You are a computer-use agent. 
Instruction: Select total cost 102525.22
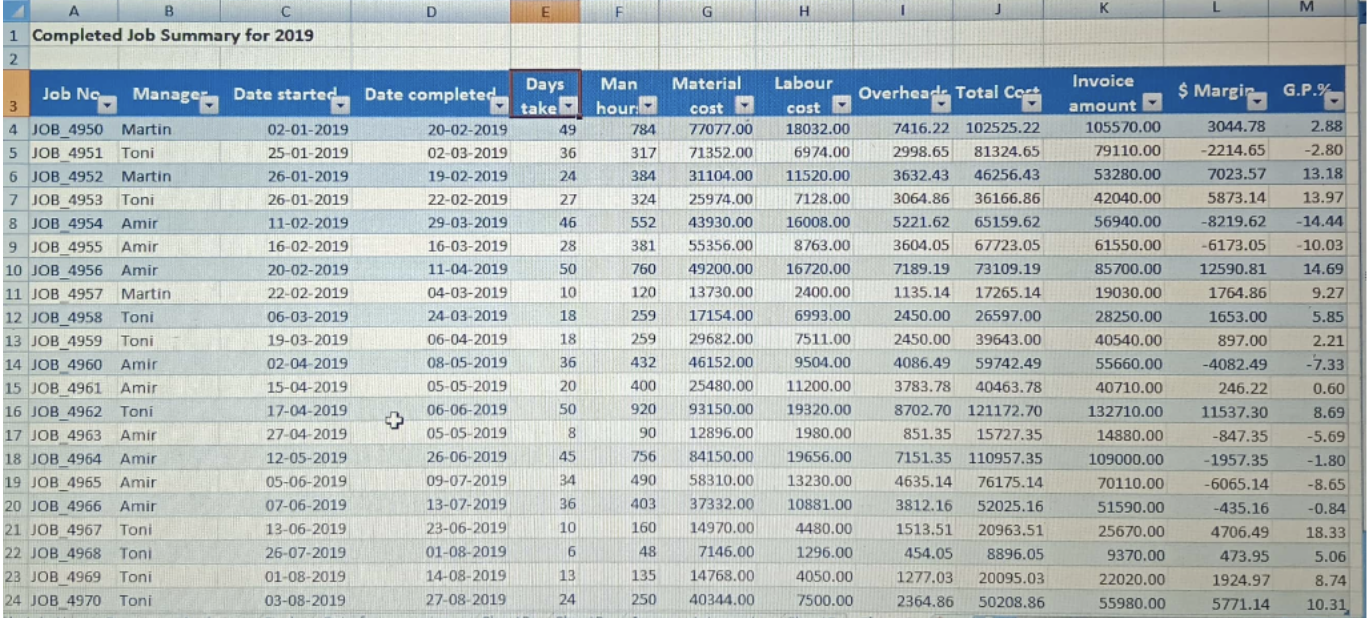(1003, 129)
